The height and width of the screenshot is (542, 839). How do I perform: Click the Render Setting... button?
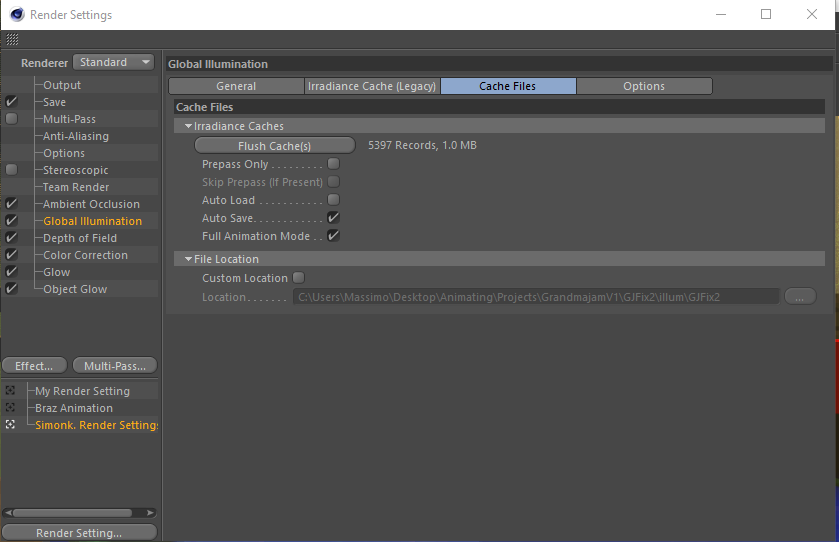pos(79,533)
